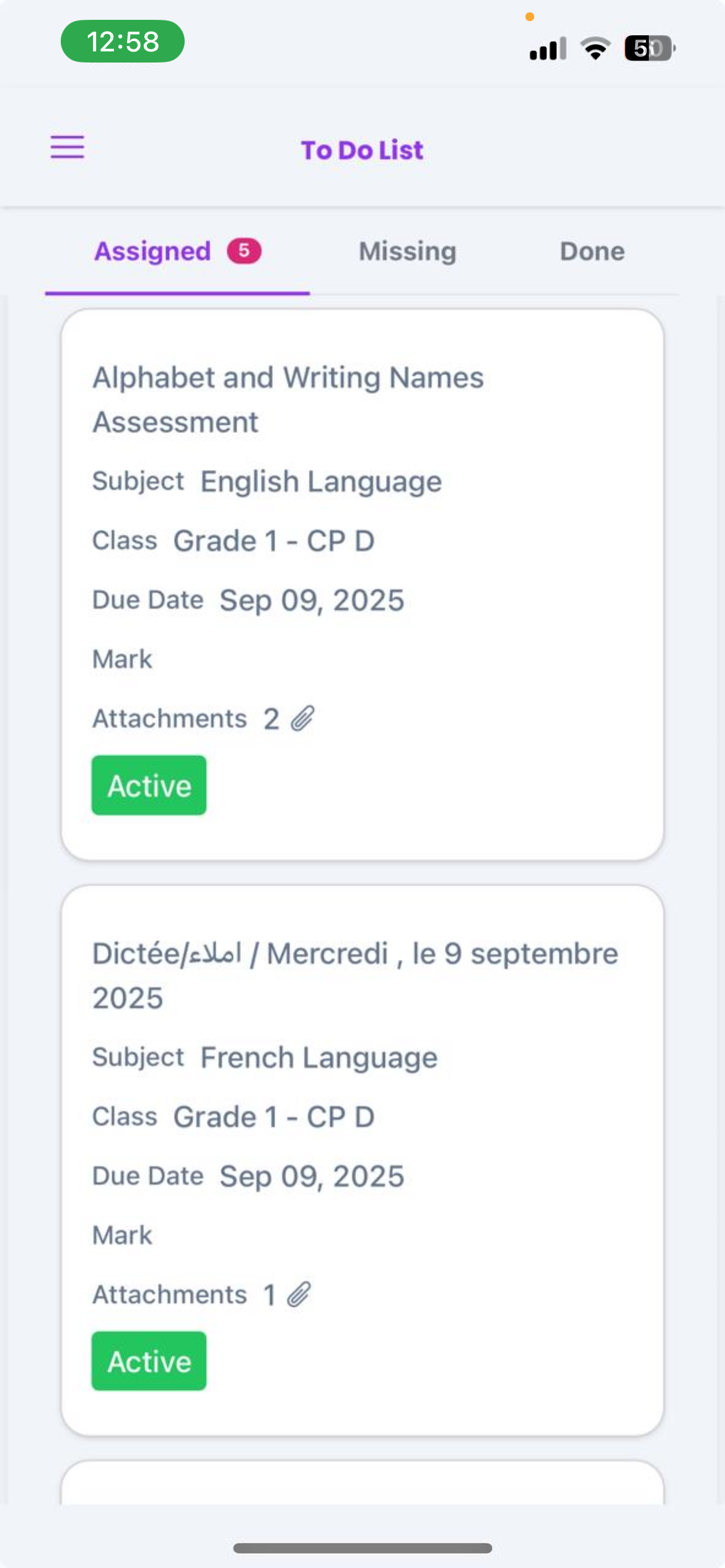Tap the green 12:58 time pill
Screen dimensions: 725x1568
click(x=123, y=41)
